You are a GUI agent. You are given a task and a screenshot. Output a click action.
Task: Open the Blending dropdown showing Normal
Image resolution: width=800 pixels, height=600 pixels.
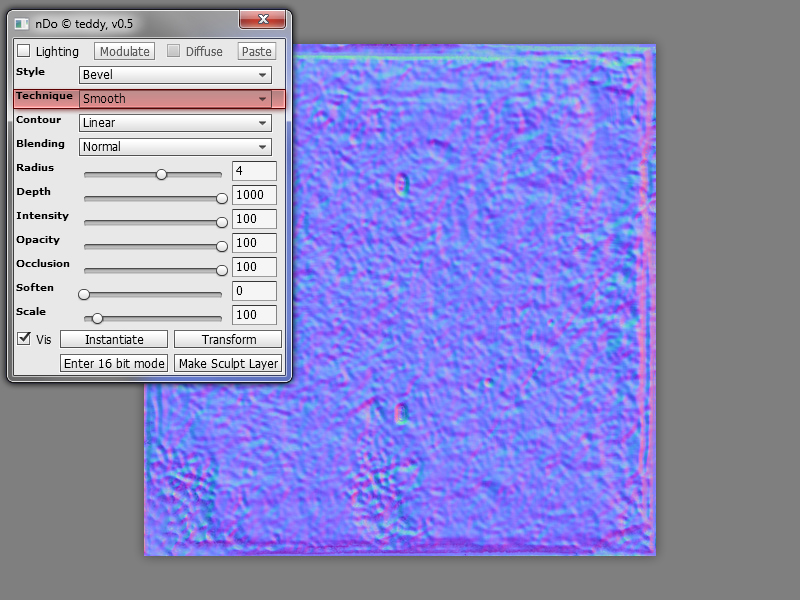point(175,146)
